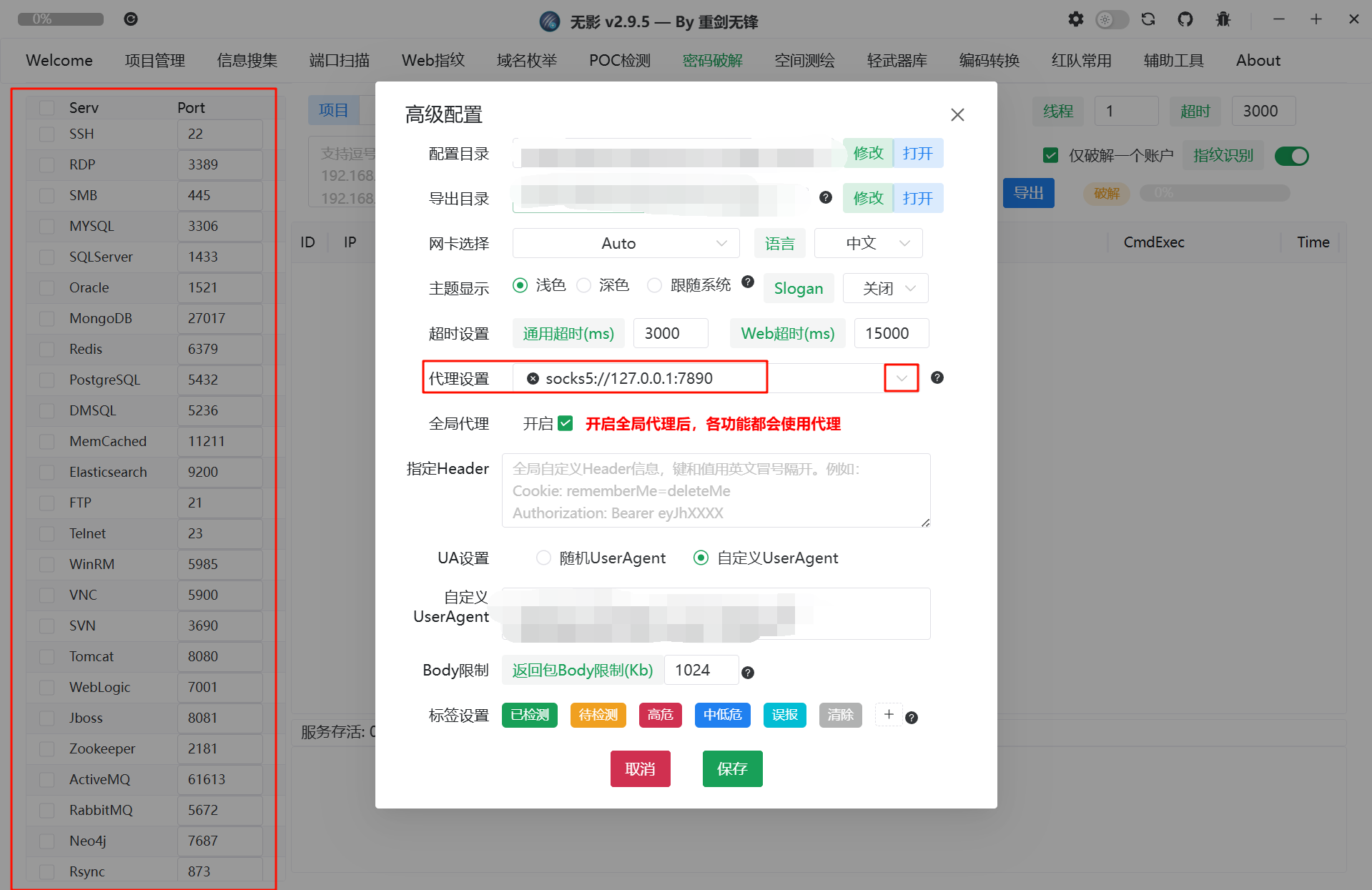This screenshot has width=1372, height=890.
Task: Open the language 中文 dropdown
Action: 868,243
